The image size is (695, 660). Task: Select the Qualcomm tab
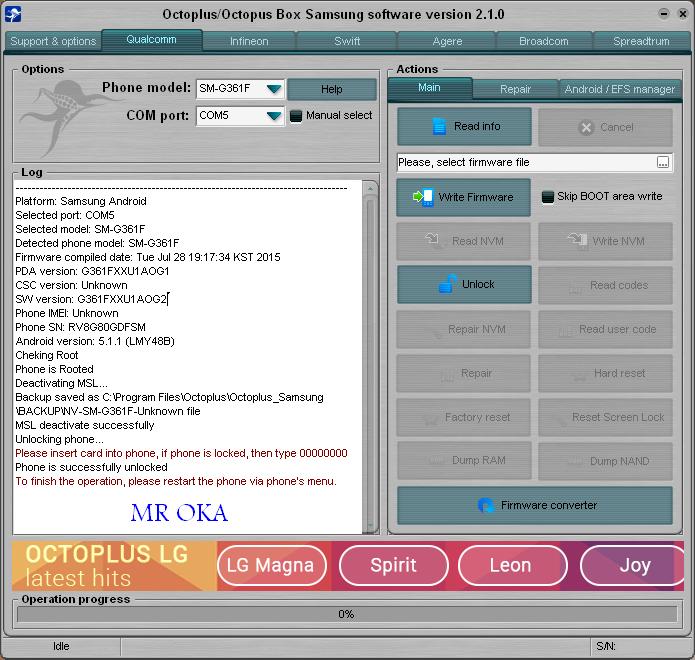152,40
